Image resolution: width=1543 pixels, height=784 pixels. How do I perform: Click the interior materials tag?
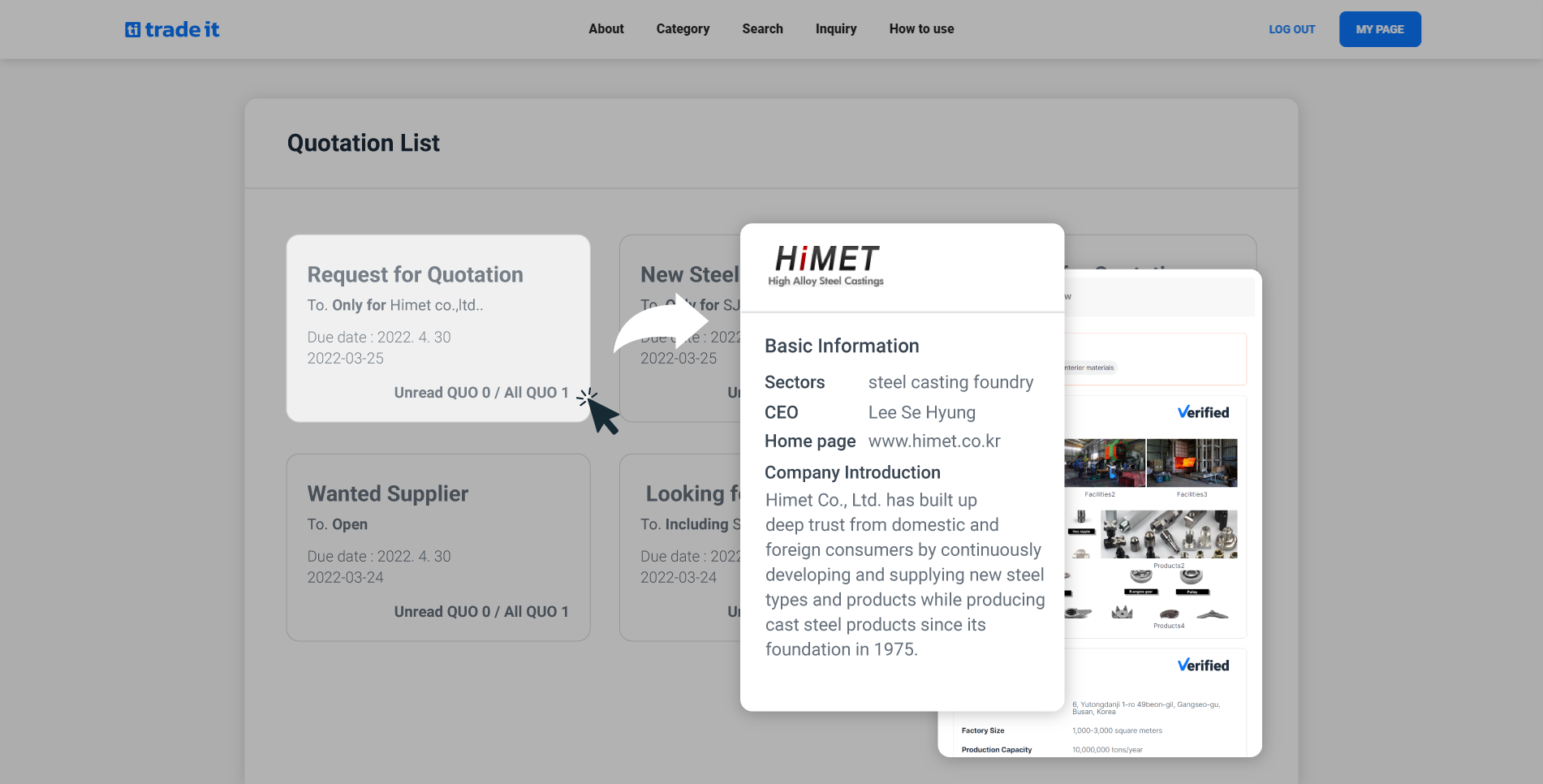point(1089,368)
